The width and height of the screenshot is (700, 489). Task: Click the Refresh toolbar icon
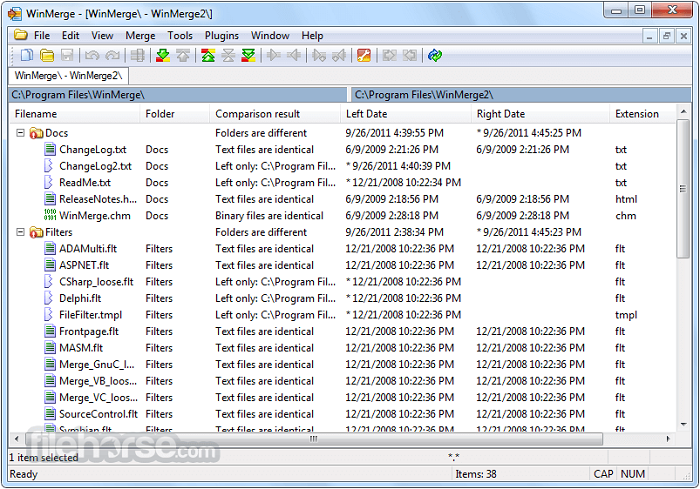coord(435,55)
